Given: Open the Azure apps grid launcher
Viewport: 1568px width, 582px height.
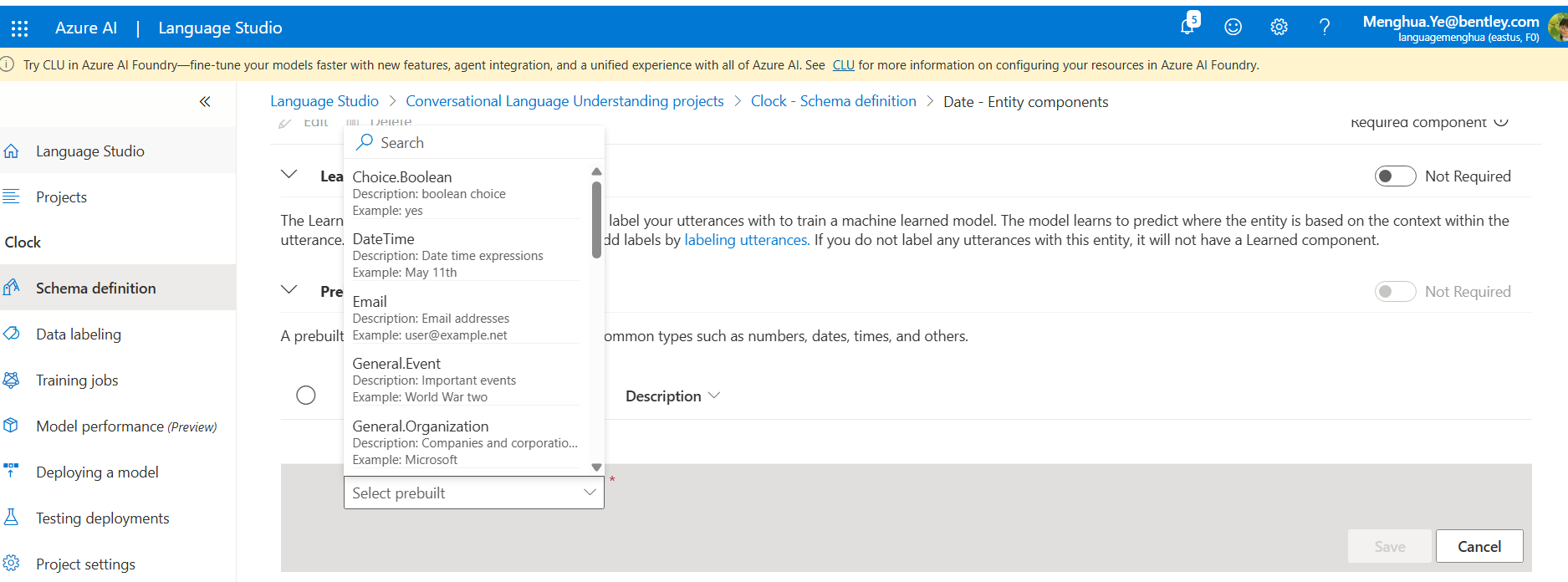Looking at the screenshot, I should coord(19,28).
